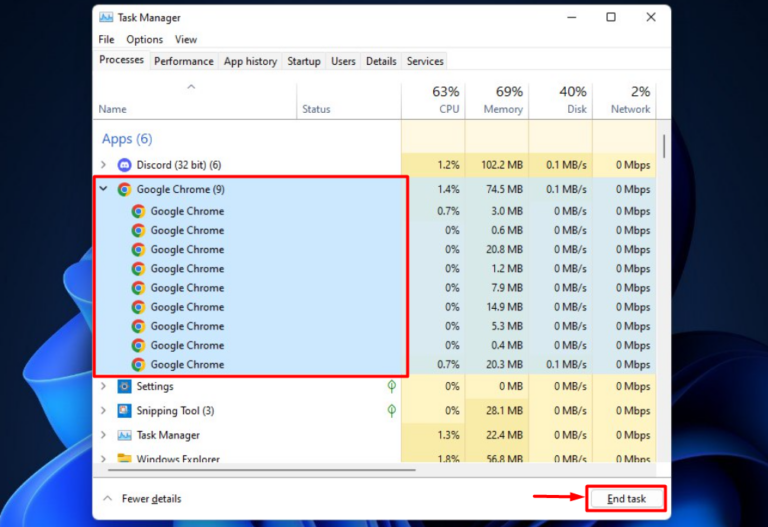
Task: Go to the Services tab
Action: click(x=425, y=61)
